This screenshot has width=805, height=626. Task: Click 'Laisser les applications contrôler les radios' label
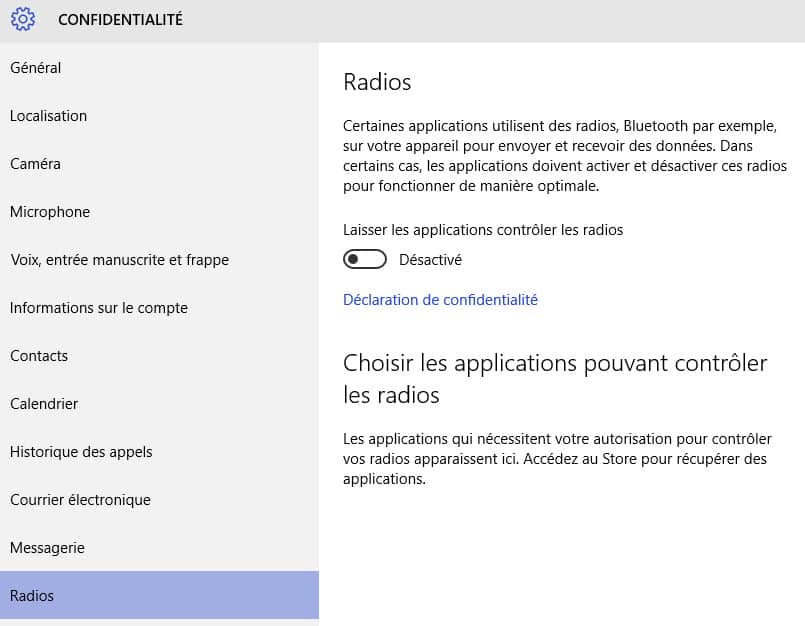(x=483, y=230)
